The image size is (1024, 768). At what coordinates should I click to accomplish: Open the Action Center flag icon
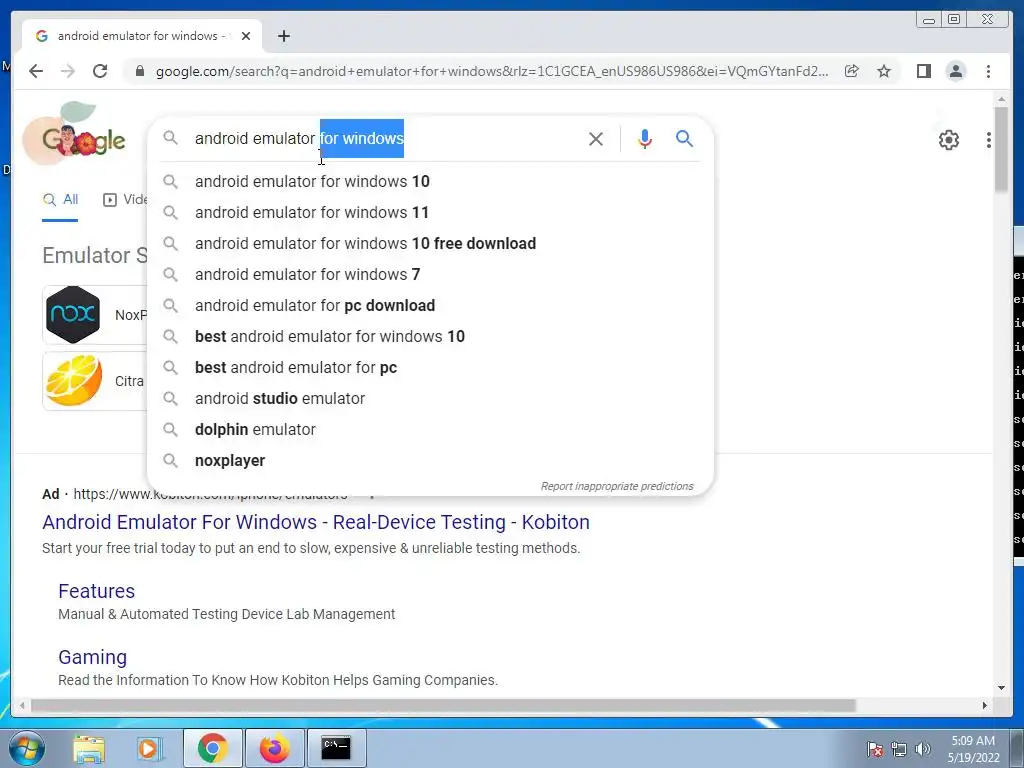click(875, 749)
